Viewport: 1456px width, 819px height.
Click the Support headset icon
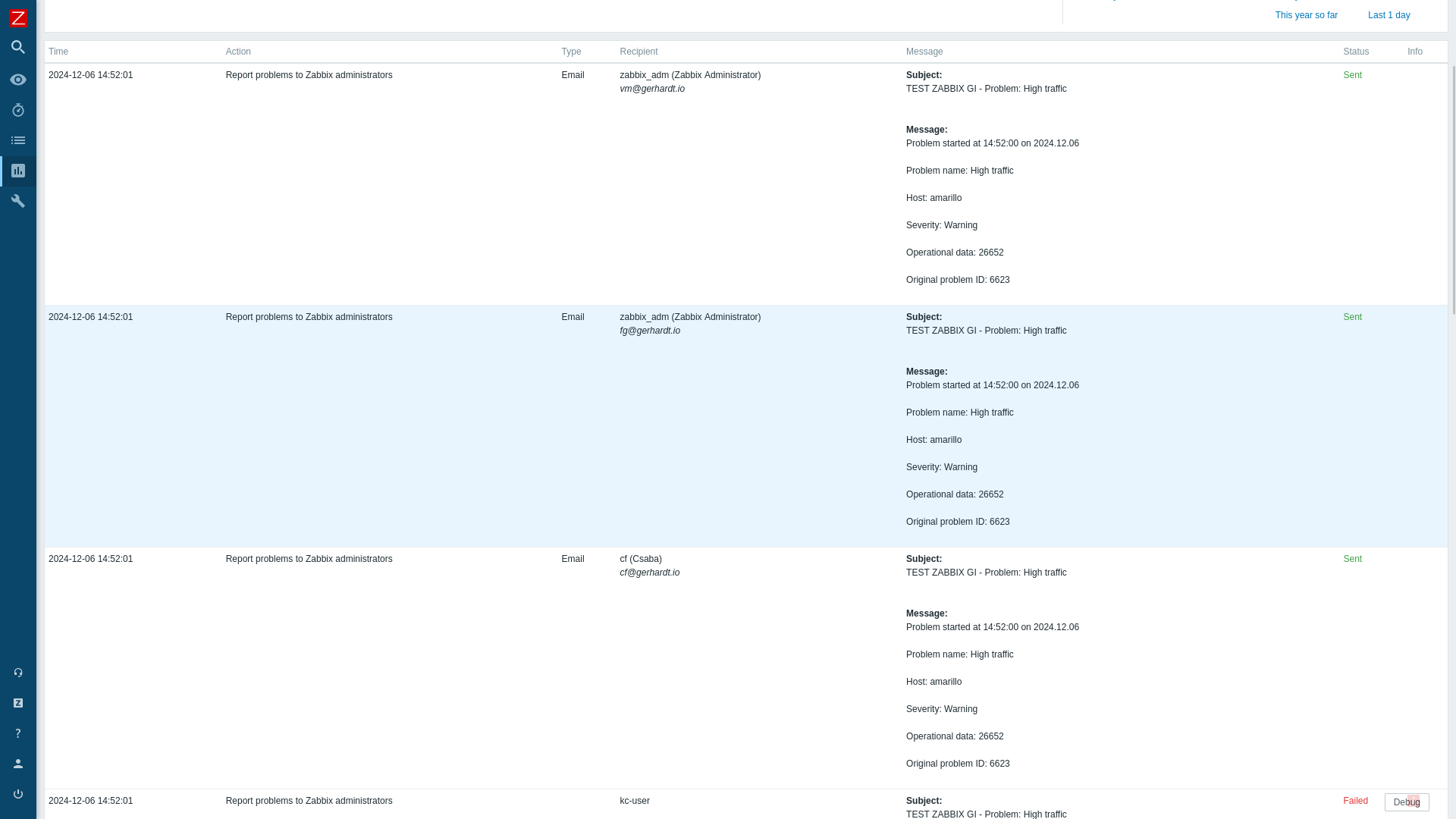coord(18,673)
